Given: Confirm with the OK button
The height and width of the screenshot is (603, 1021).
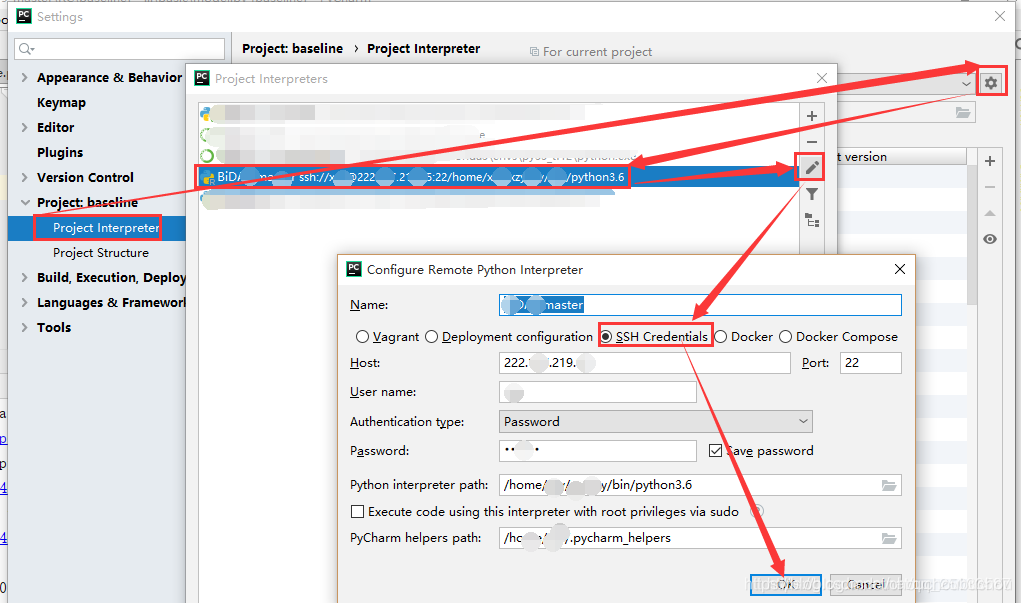Looking at the screenshot, I should [785, 583].
